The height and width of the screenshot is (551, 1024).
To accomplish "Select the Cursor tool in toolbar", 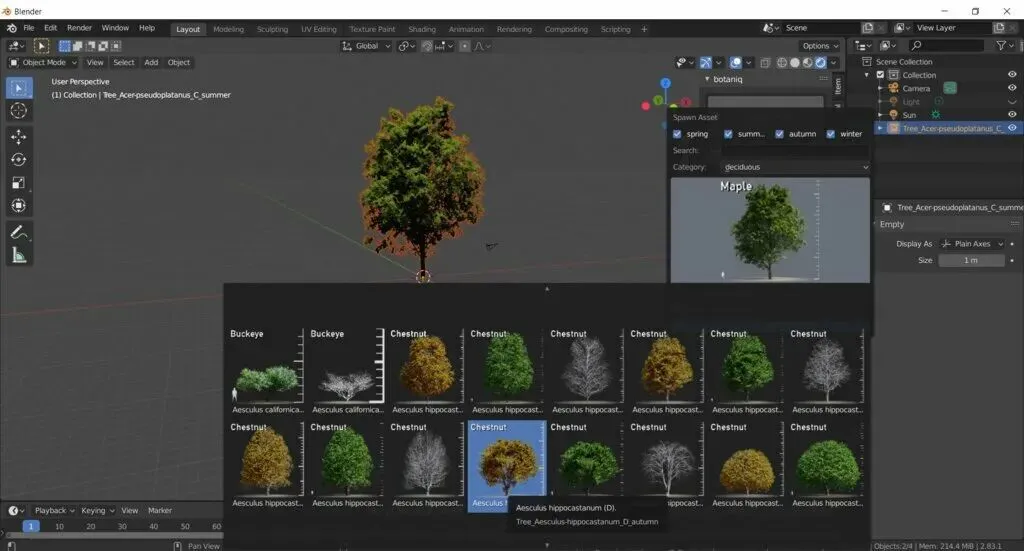I will (x=18, y=111).
